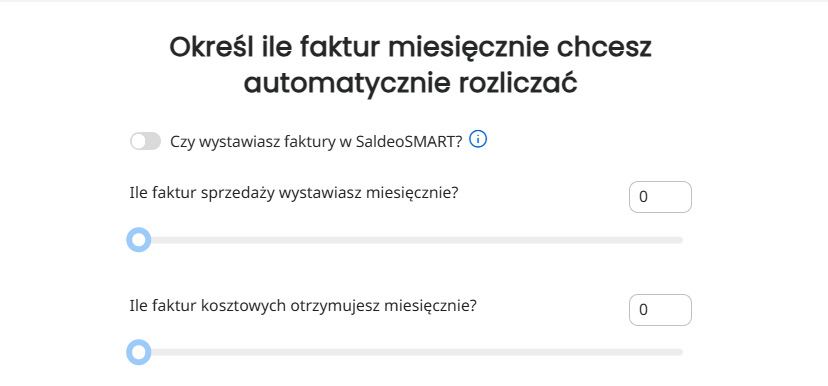Grab the cost invoices slider handle
This screenshot has width=828, height=386.
tap(139, 352)
